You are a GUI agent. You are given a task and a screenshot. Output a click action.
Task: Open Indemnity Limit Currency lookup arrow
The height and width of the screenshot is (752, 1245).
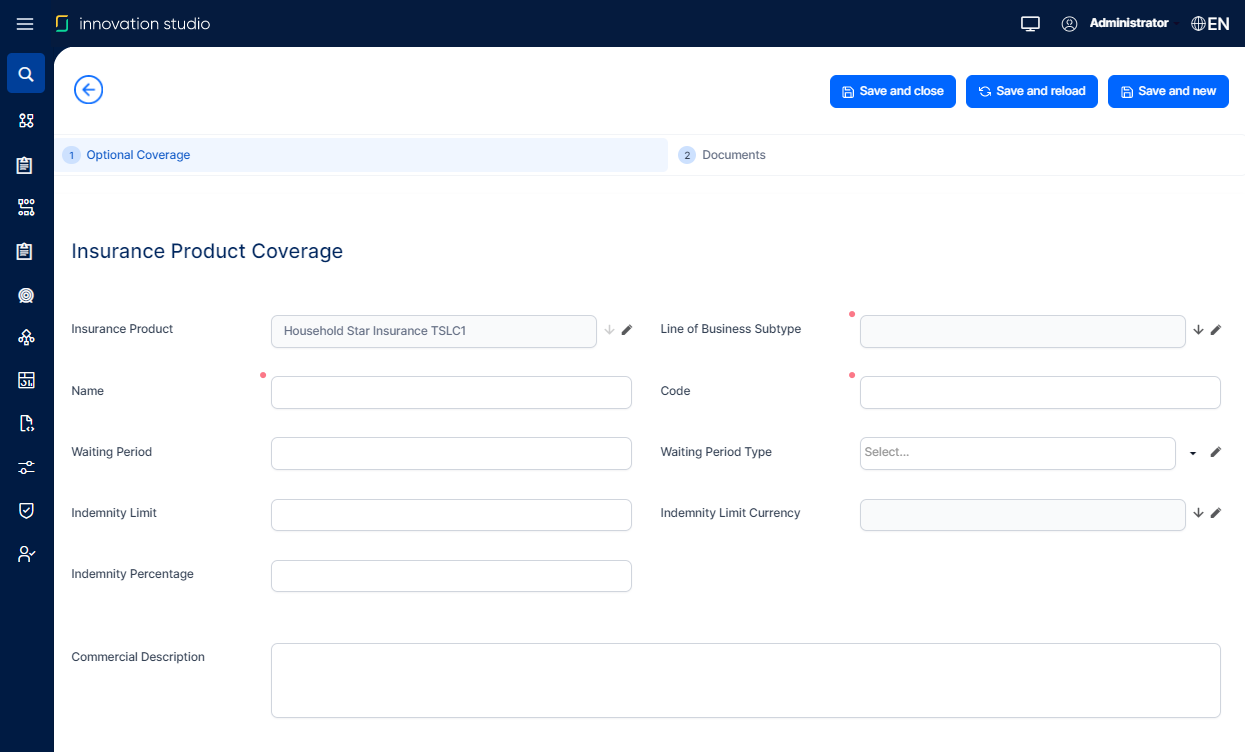tap(1198, 513)
